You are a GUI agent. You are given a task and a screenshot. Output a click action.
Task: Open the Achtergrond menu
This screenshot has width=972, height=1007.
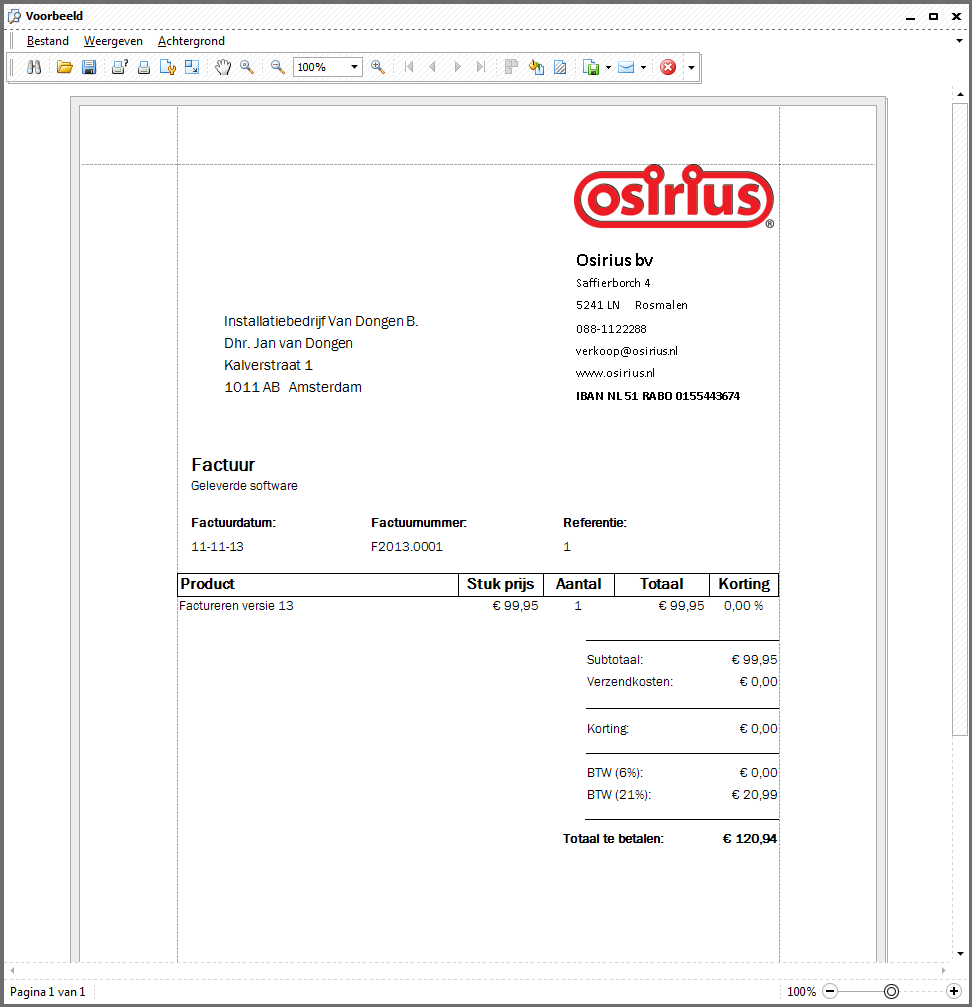[191, 41]
